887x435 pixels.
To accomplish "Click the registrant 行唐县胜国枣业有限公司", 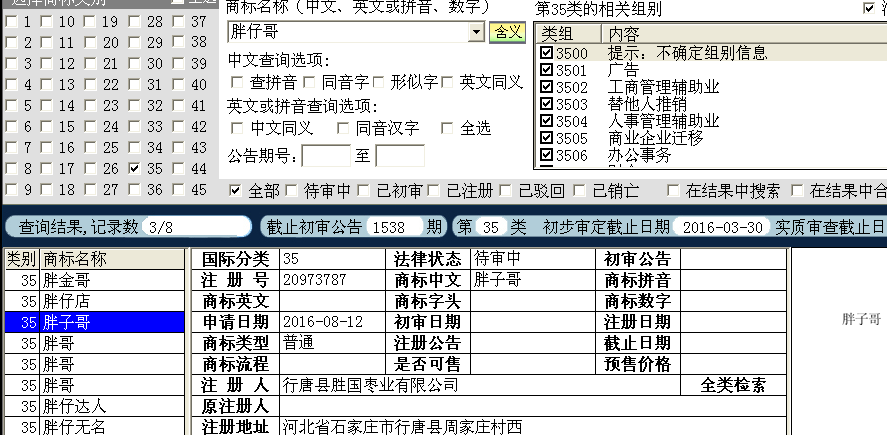I will (371, 386).
